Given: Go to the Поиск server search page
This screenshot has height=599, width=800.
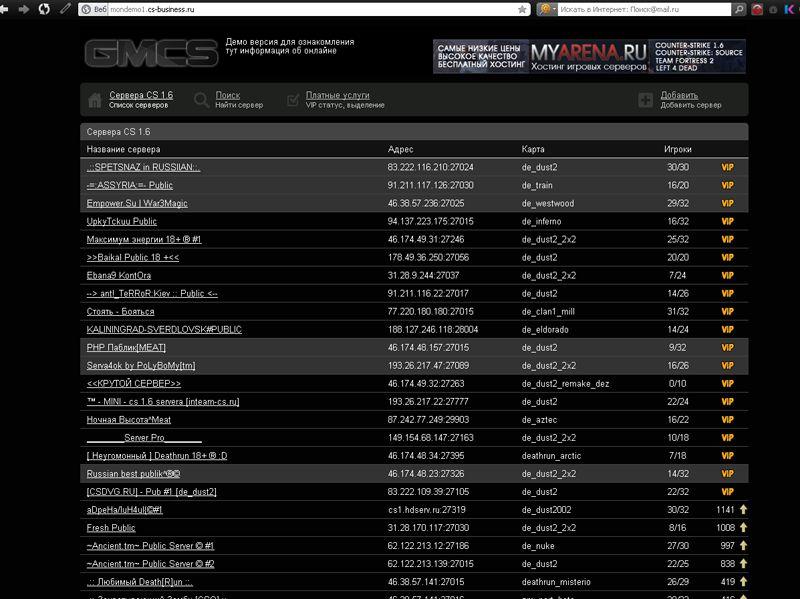Looking at the screenshot, I should (x=227, y=95).
